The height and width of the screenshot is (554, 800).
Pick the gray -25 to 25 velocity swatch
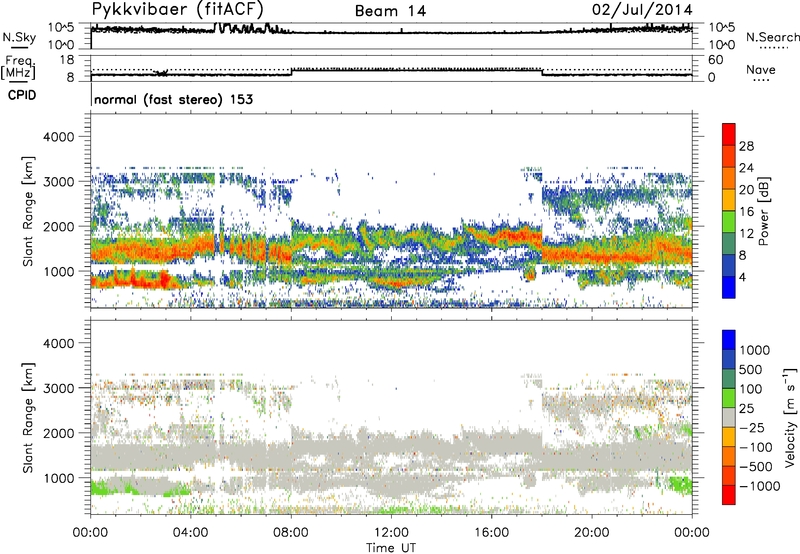(729, 417)
